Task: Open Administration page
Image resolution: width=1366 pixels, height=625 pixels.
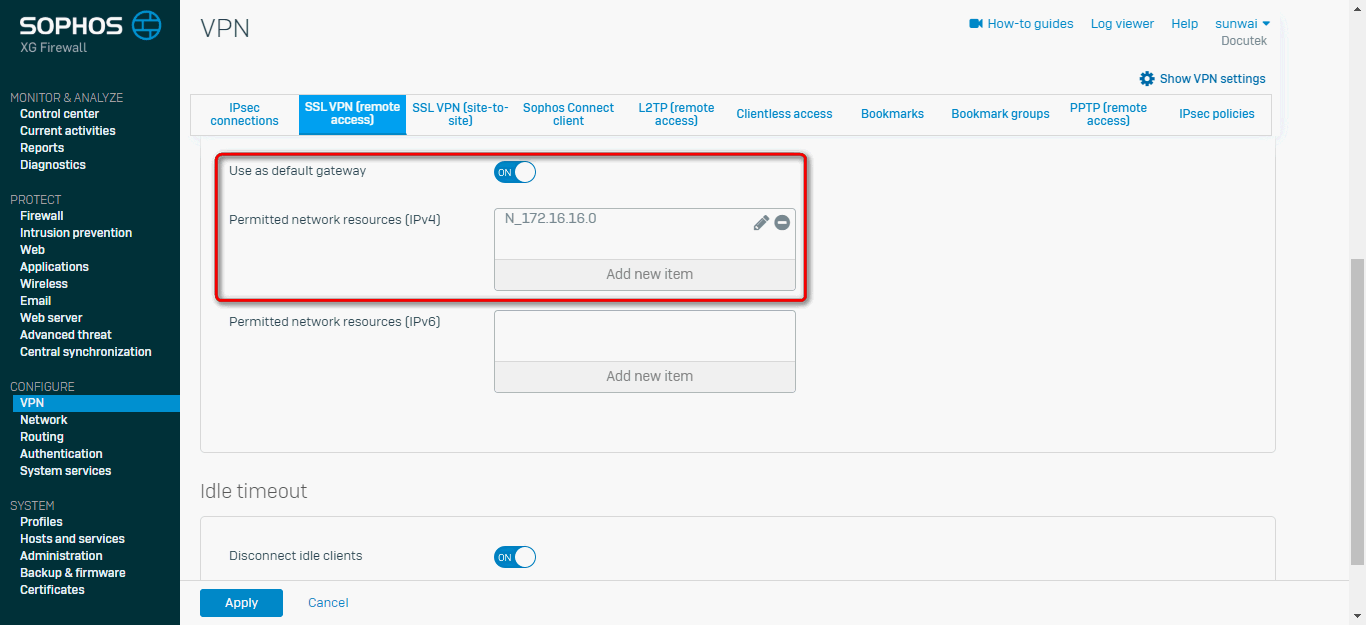Action: (x=61, y=556)
